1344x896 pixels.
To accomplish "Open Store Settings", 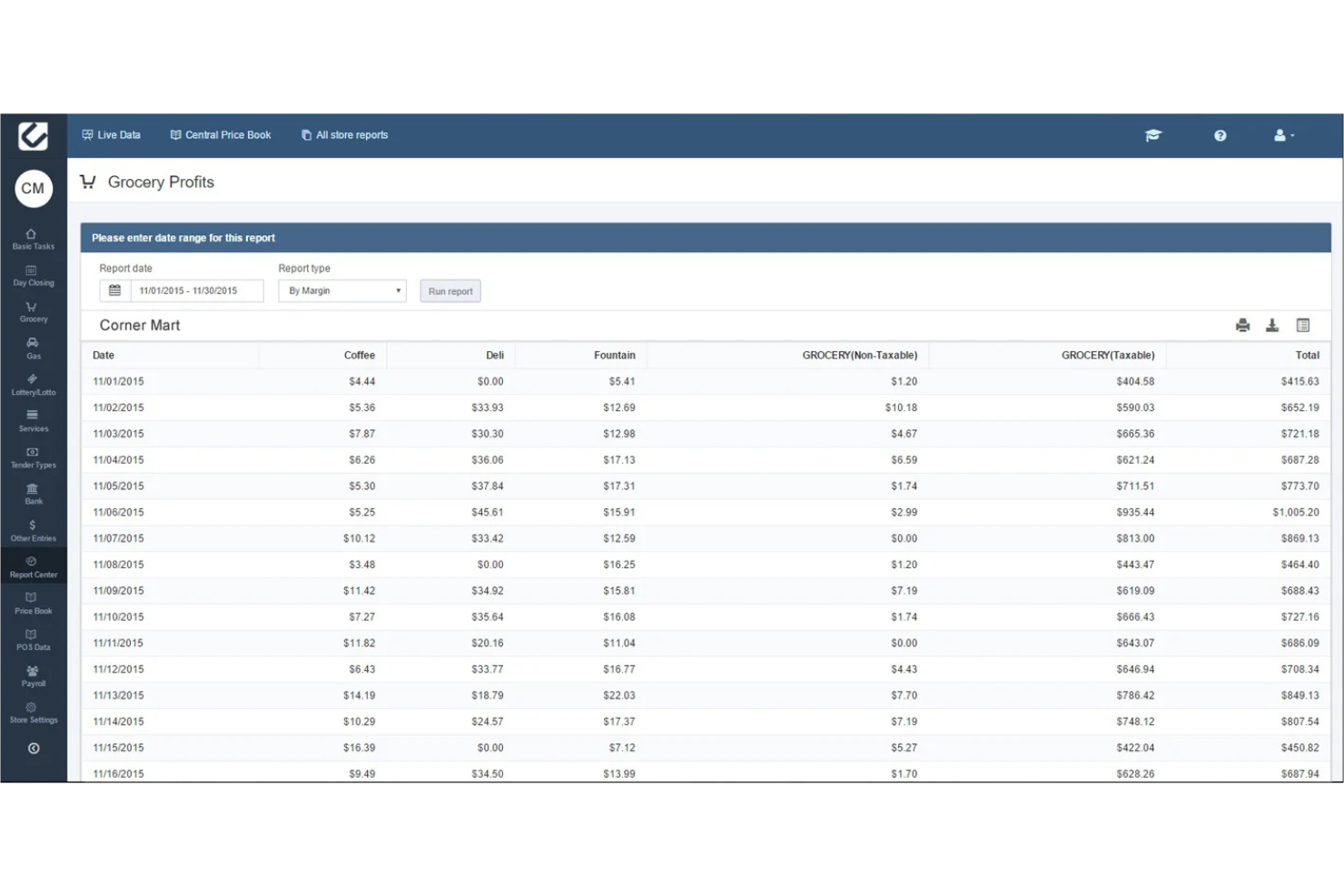I will point(33,713).
